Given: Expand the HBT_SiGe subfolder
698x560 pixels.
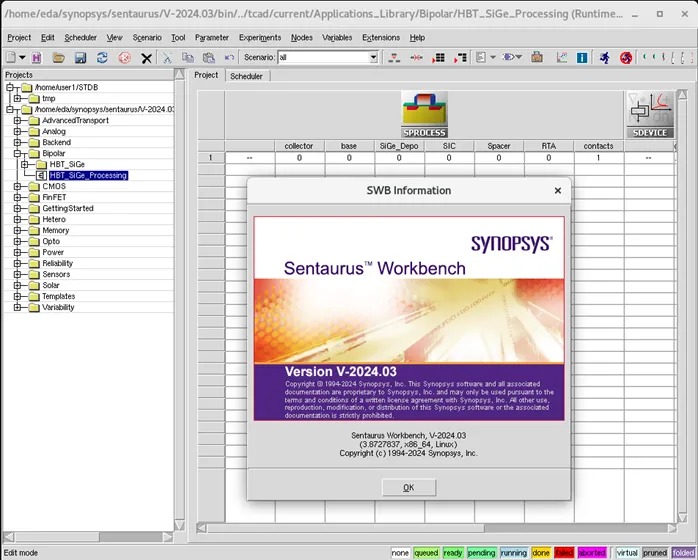Looking at the screenshot, I should [24, 165].
